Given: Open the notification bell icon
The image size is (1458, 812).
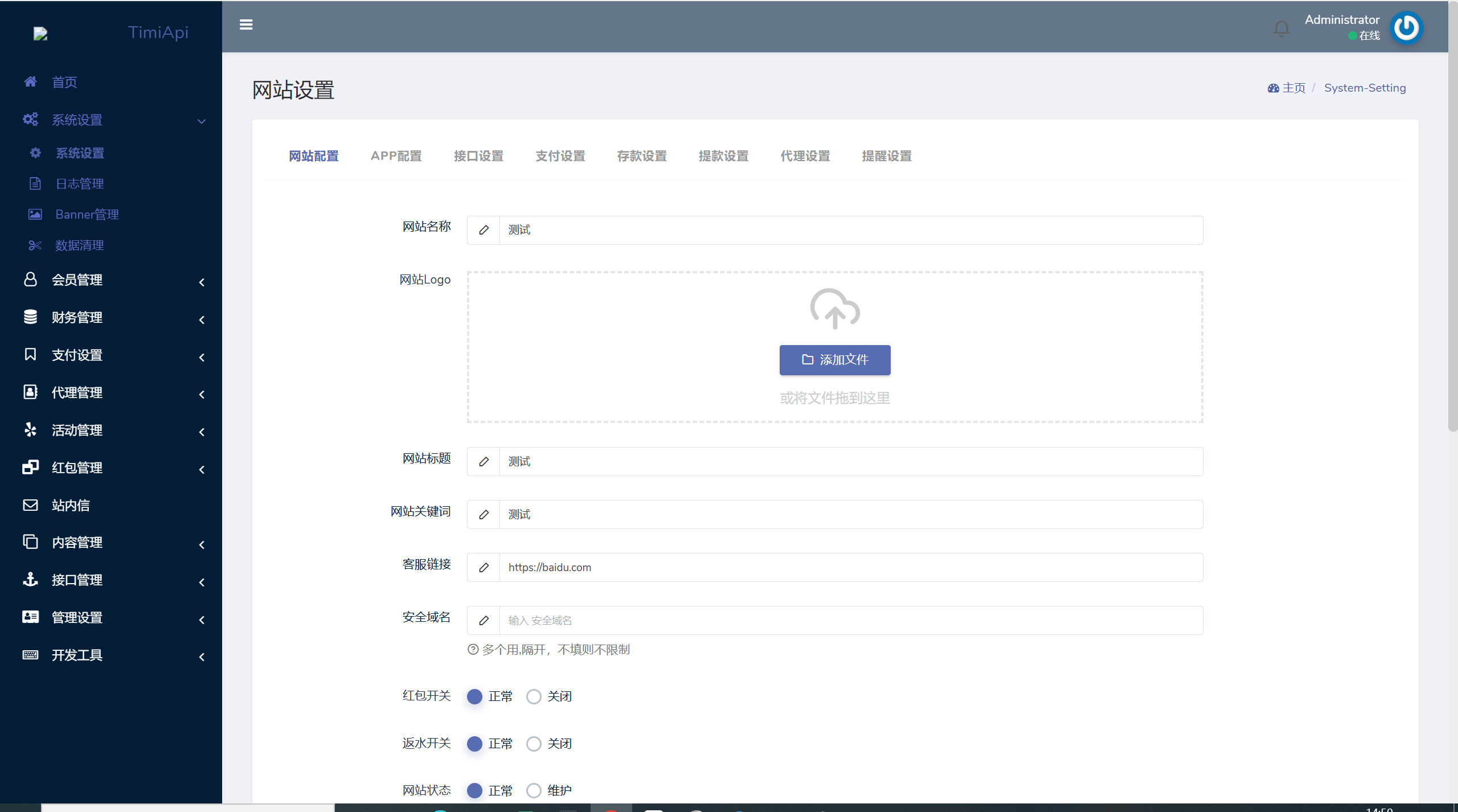Looking at the screenshot, I should (1281, 28).
